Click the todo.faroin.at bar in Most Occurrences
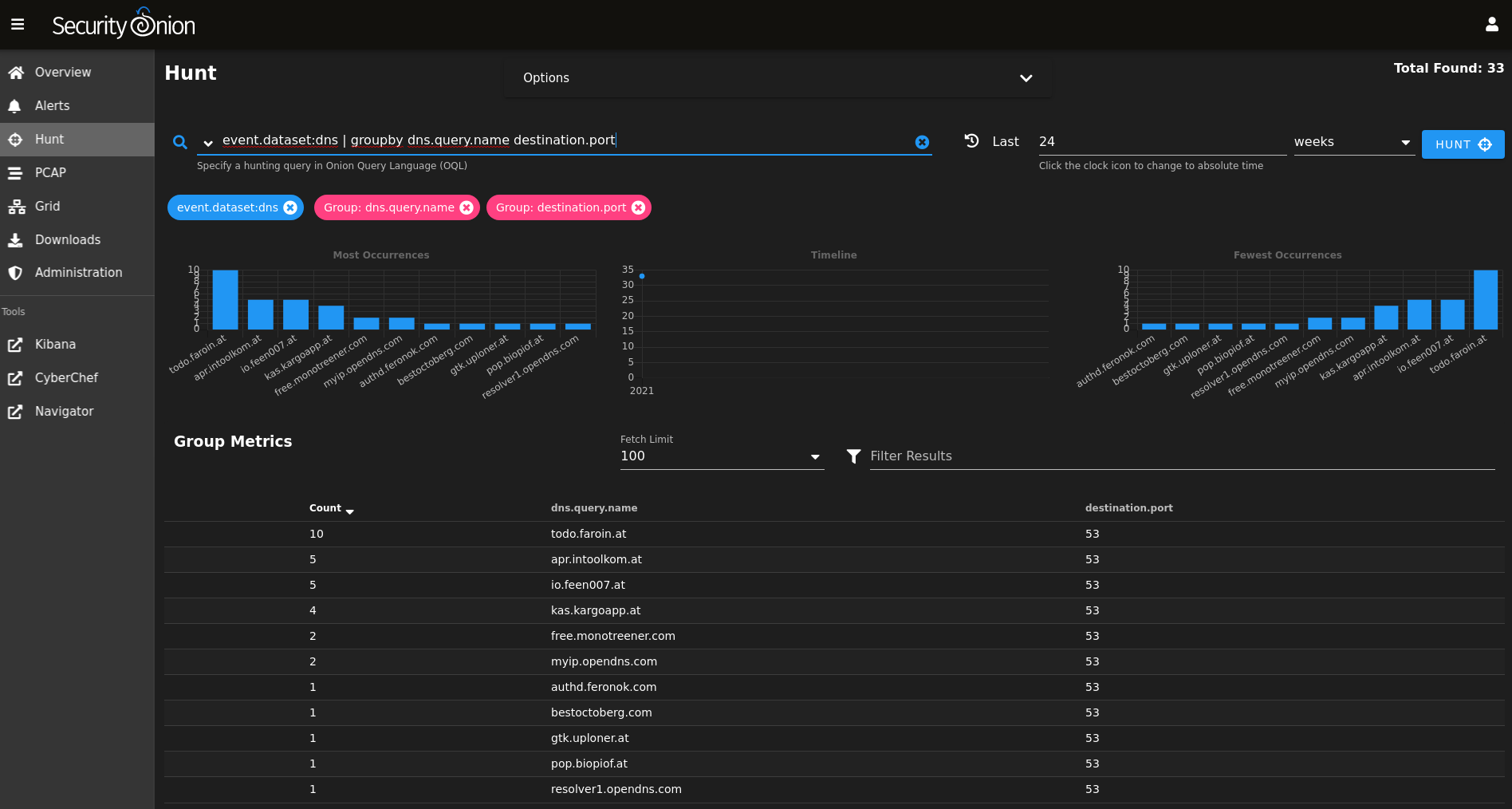The image size is (1512, 809). pyautogui.click(x=225, y=300)
